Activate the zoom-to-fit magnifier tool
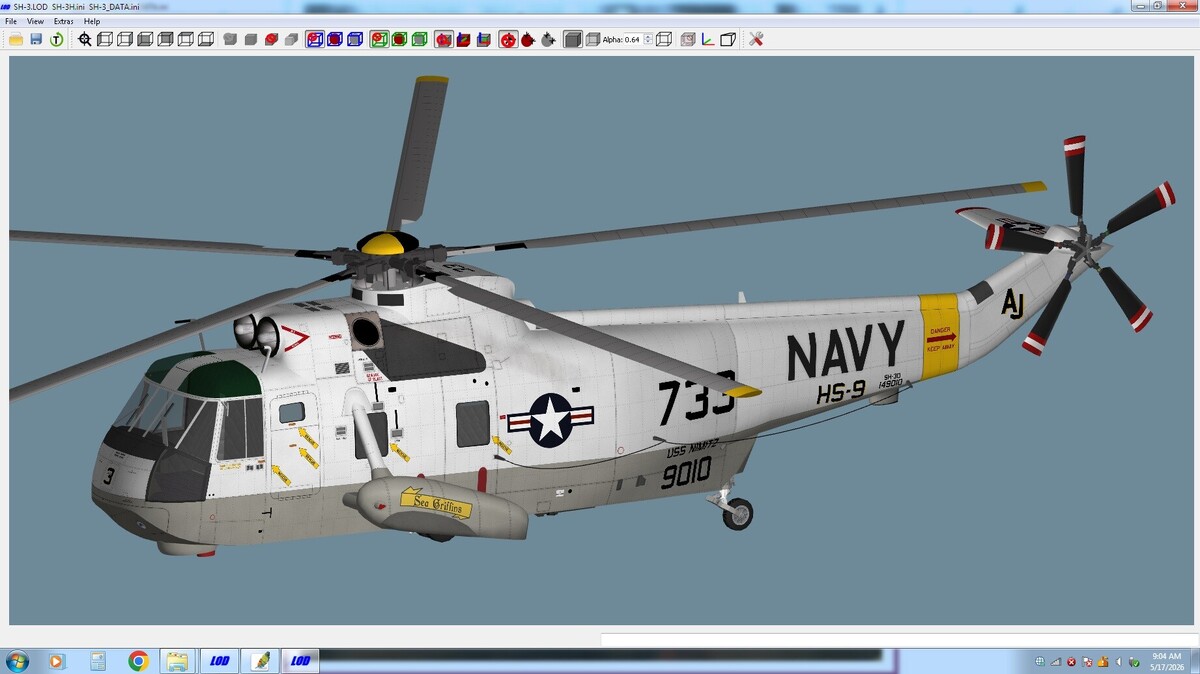Viewport: 1200px width, 674px height. [85, 39]
